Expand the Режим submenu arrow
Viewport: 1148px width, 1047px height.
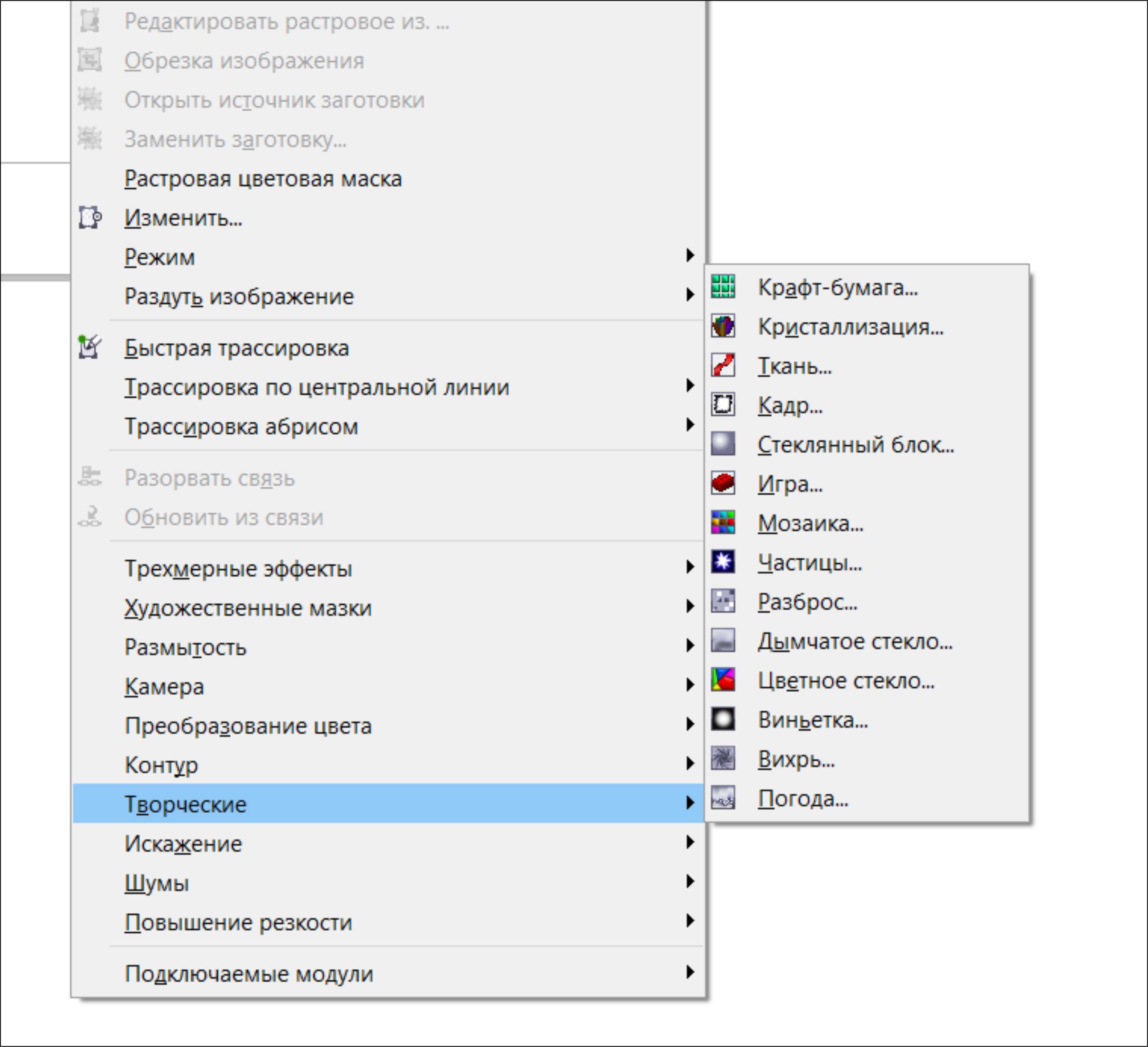690,256
